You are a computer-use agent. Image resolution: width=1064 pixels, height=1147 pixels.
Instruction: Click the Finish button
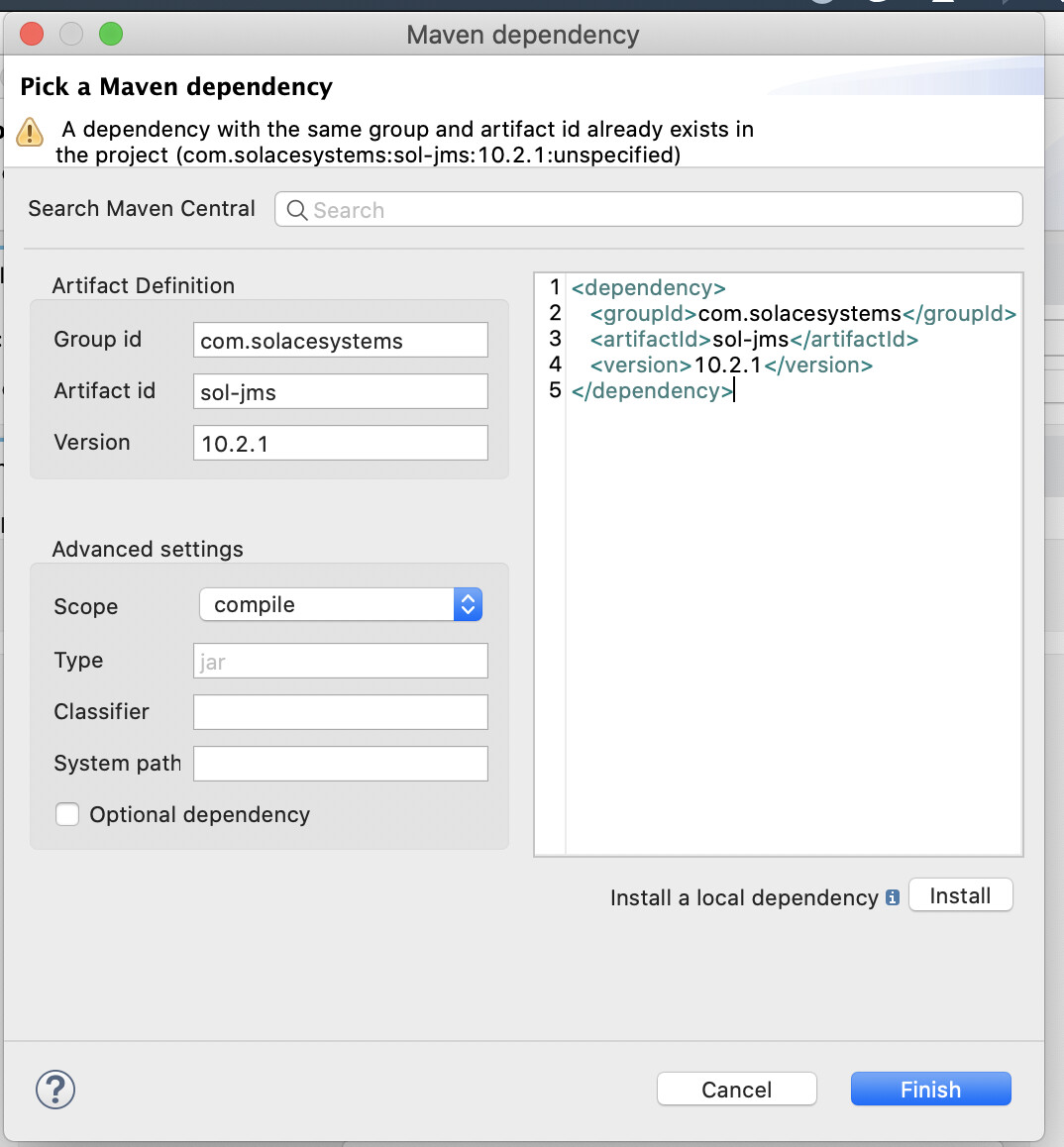(x=931, y=1090)
